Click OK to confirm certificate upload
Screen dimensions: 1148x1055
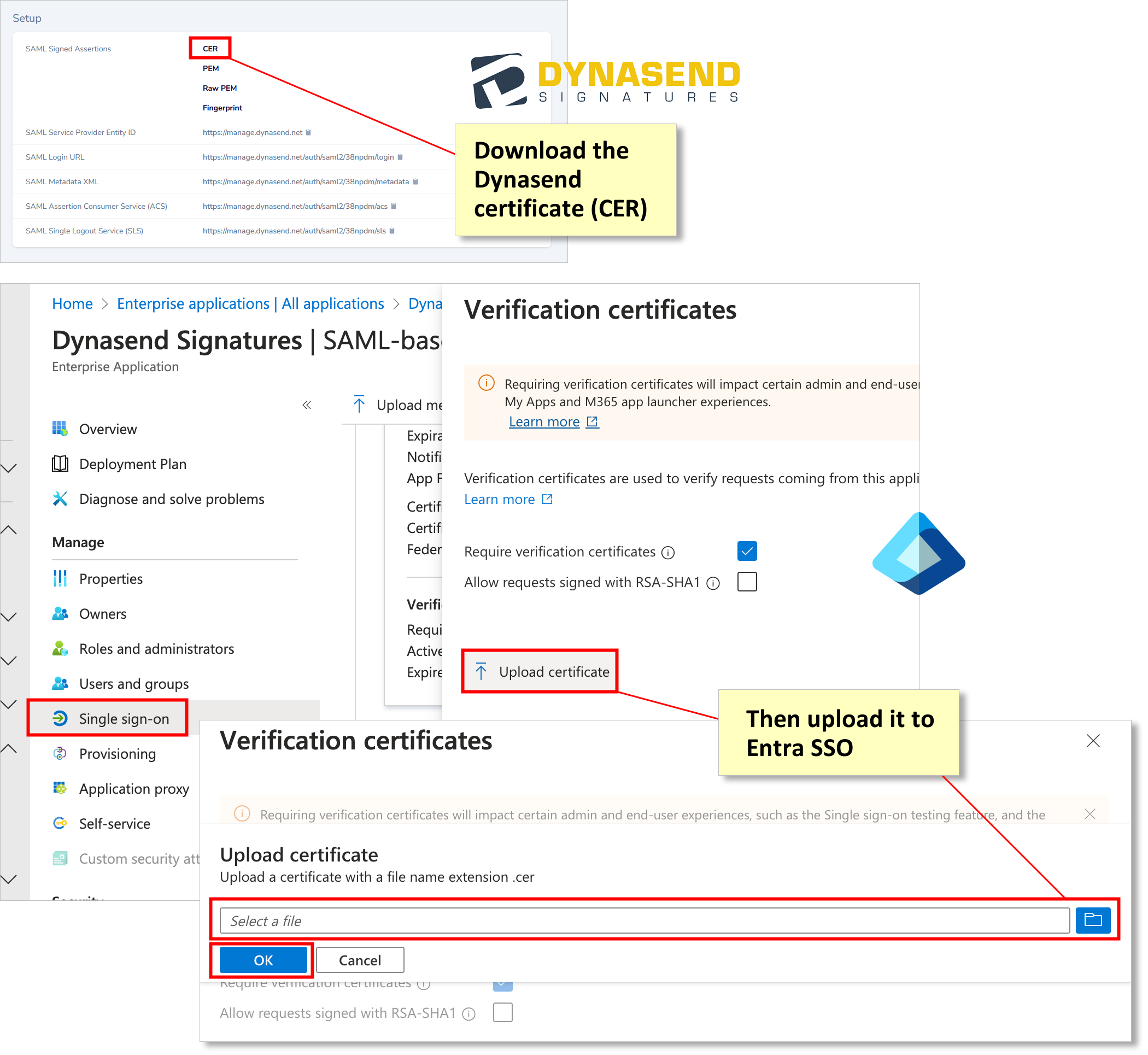(263, 960)
